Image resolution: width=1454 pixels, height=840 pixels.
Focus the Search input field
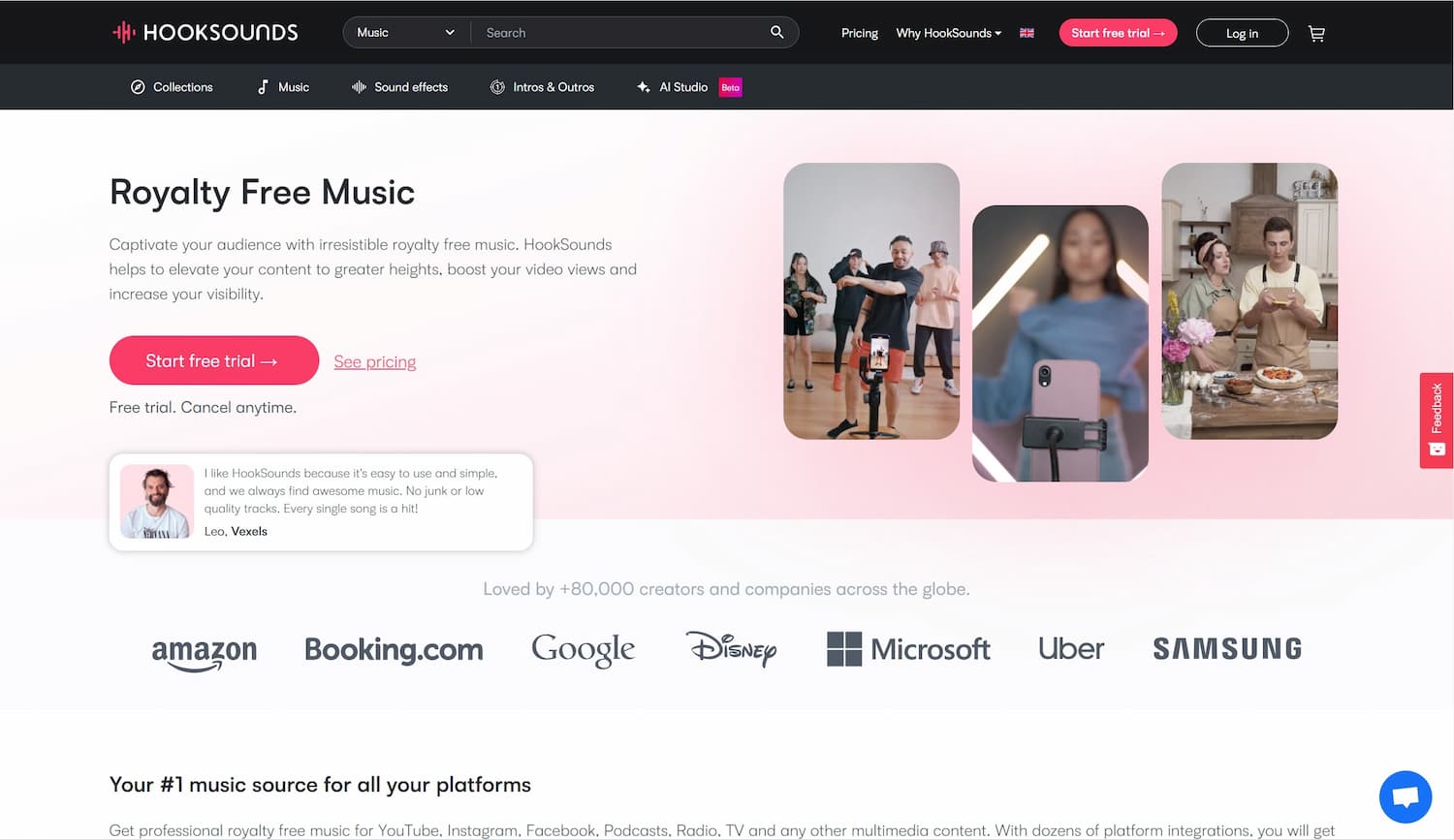[x=620, y=33]
